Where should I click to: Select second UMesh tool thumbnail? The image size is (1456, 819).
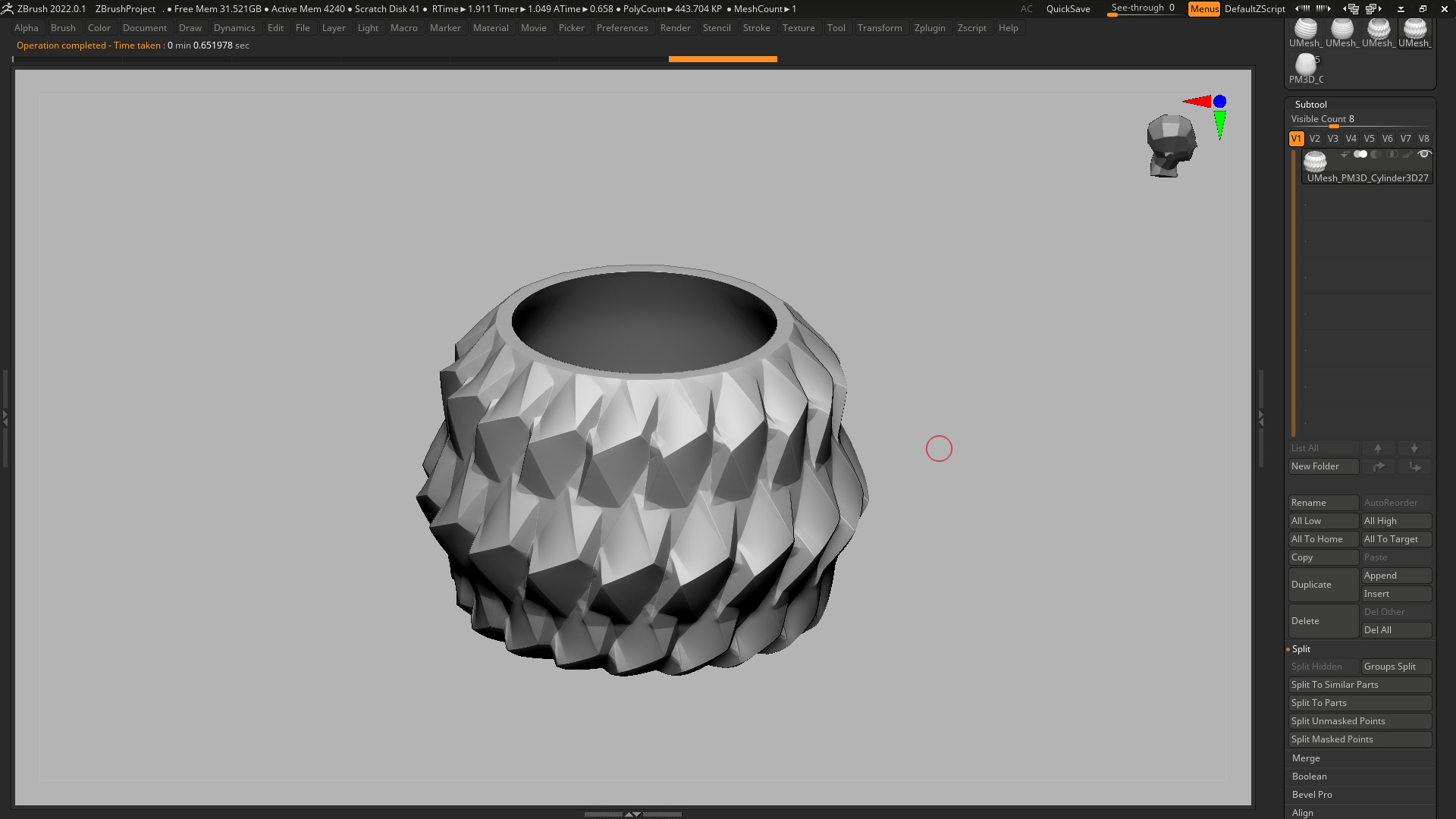point(1341,33)
